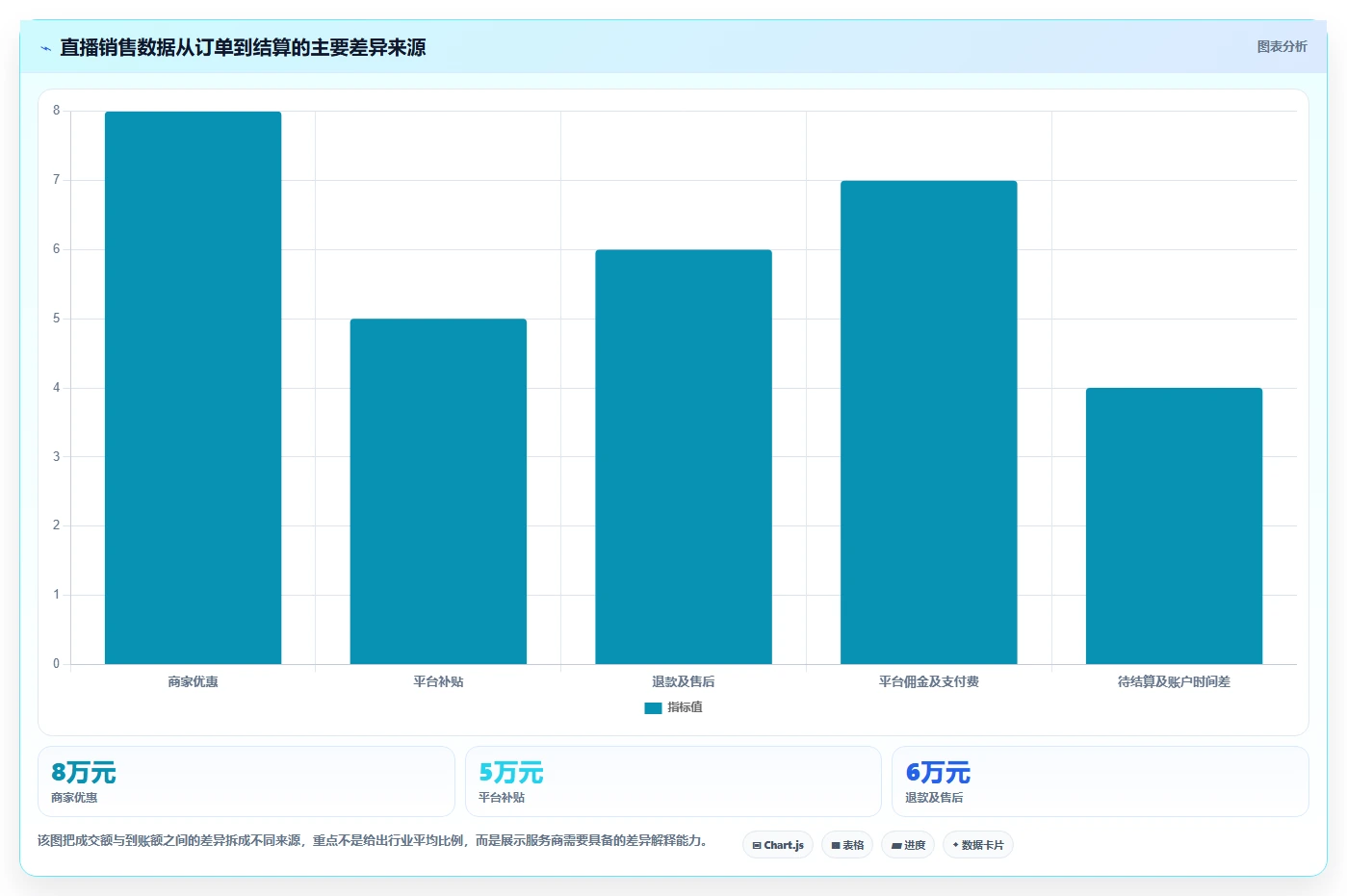Select the 待结算及账户时间差 axis label
The height and width of the screenshot is (896, 1347).
[1174, 681]
